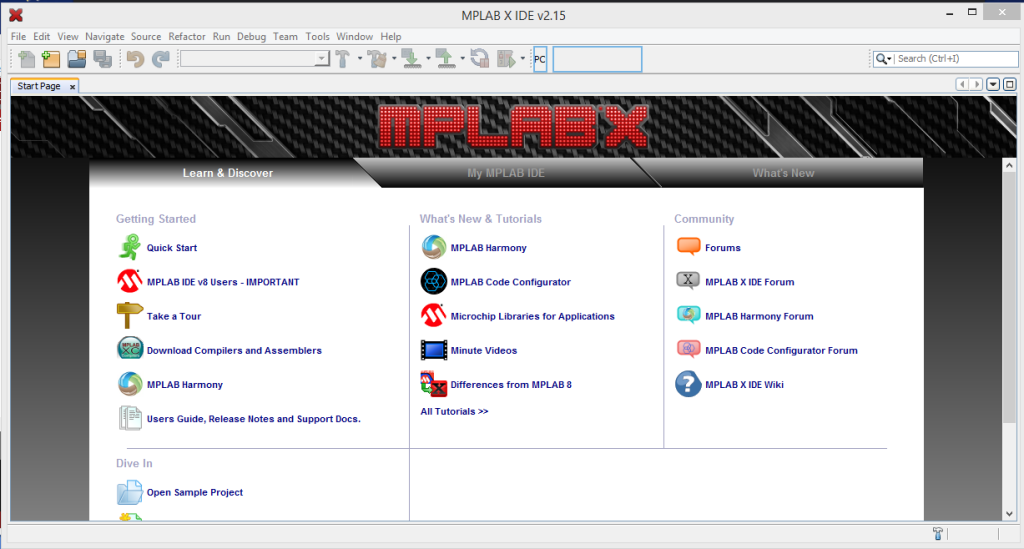Click the document icon beside Users Guide
Image resolution: width=1024 pixels, height=549 pixels.
[130, 418]
